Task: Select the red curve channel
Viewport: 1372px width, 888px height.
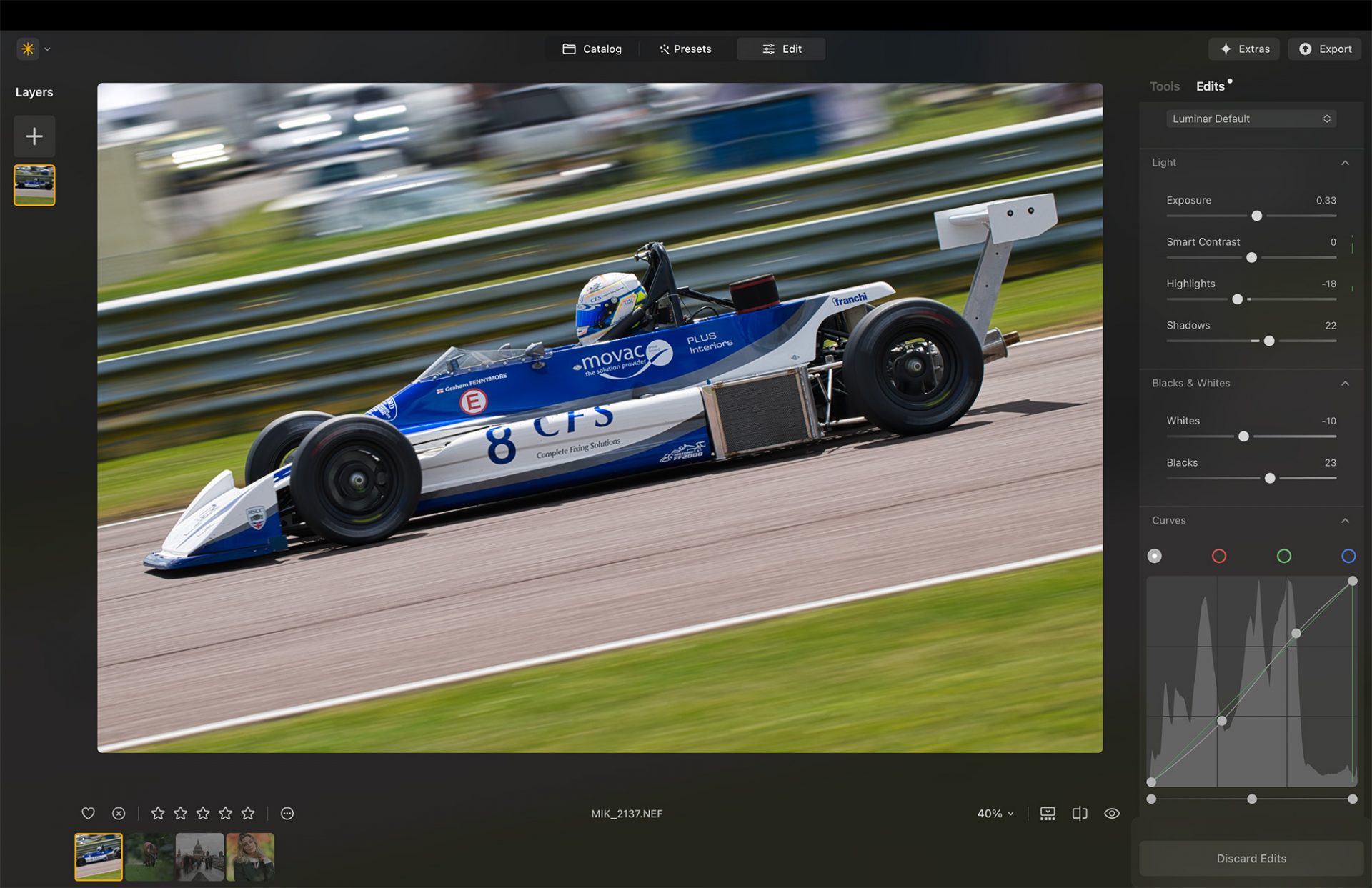Action: 1219,556
